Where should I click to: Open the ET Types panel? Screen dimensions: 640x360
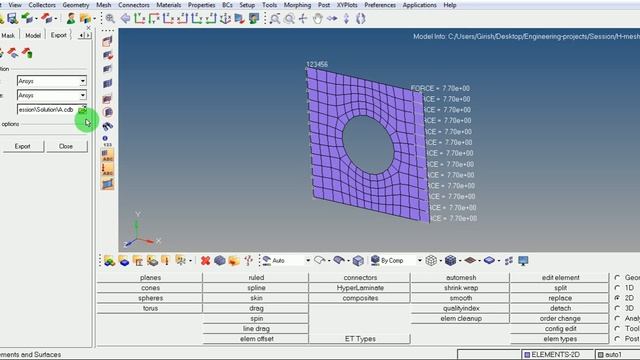360,339
